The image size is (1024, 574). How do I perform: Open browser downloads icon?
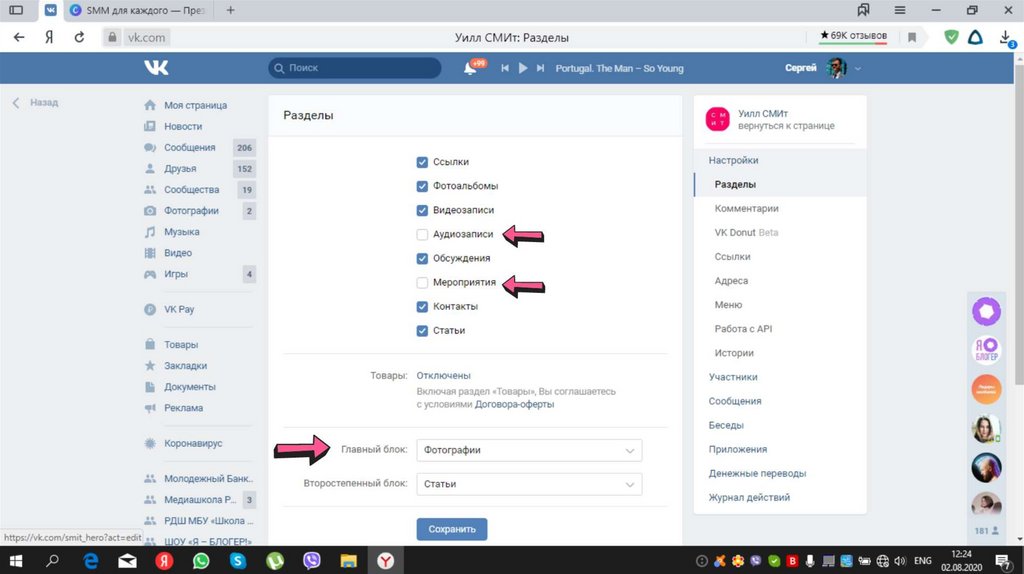tap(1005, 37)
